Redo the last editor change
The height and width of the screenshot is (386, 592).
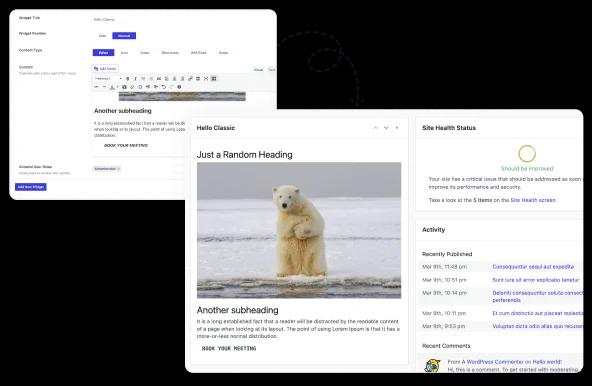point(171,87)
